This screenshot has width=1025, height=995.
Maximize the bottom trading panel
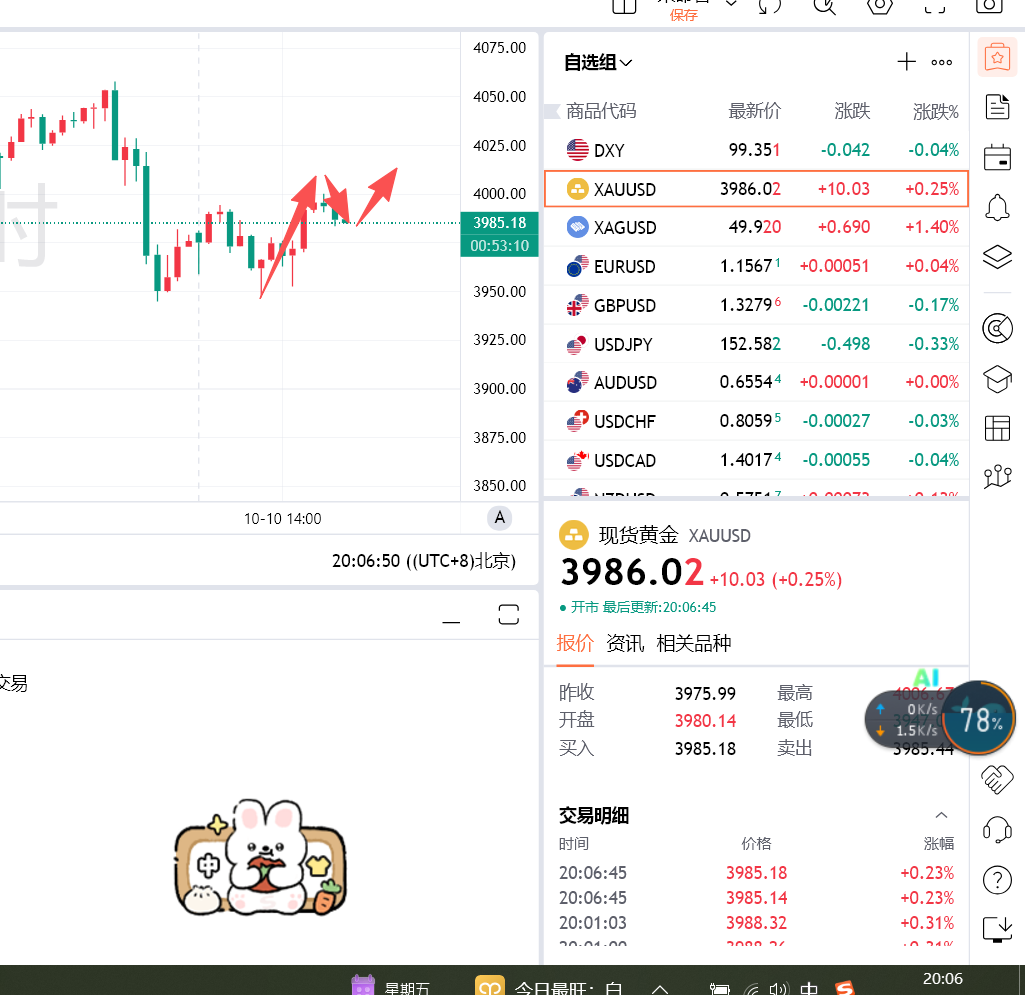(509, 615)
